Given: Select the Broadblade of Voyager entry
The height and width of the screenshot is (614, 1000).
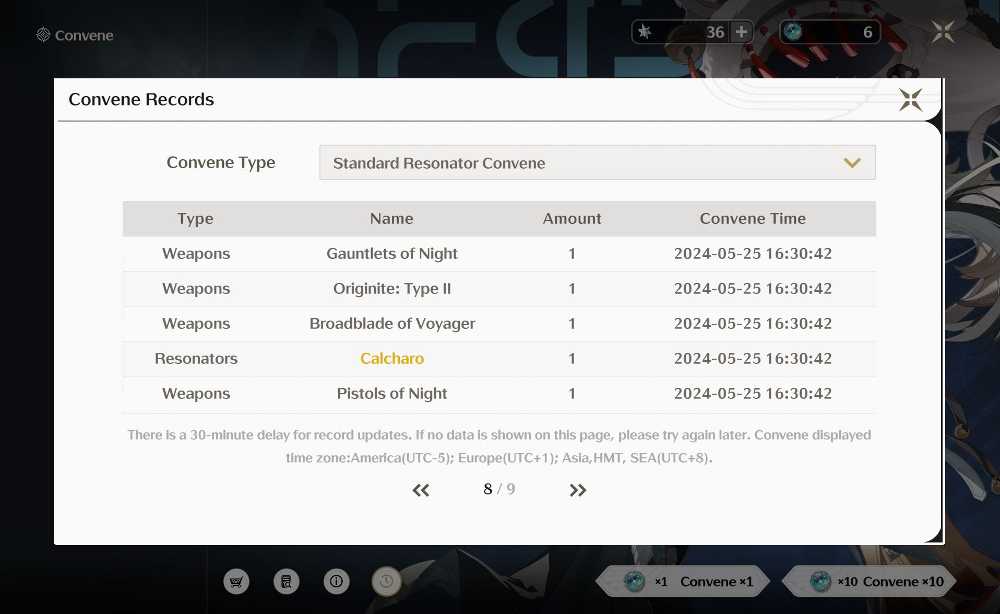Looking at the screenshot, I should pyautogui.click(x=392, y=323).
